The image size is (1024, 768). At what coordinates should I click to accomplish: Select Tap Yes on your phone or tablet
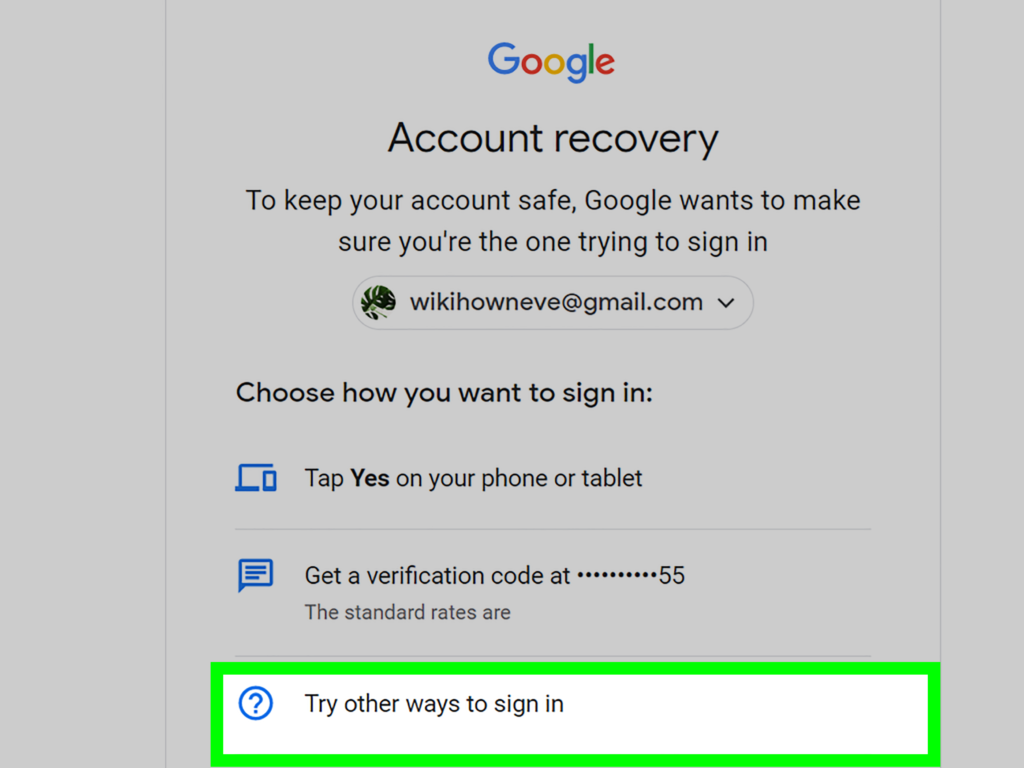pos(552,478)
